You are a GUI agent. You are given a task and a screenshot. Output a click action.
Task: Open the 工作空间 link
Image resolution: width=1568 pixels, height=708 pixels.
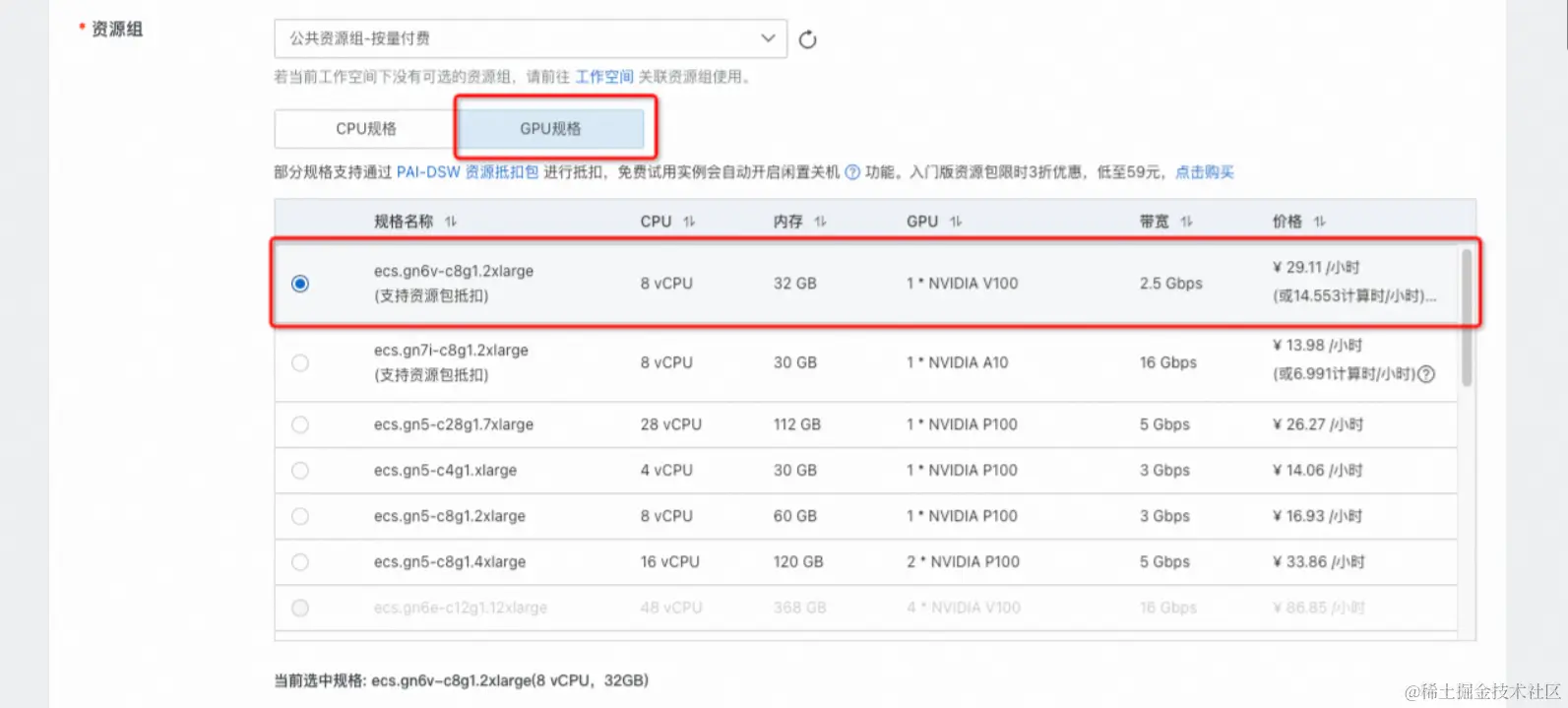604,77
